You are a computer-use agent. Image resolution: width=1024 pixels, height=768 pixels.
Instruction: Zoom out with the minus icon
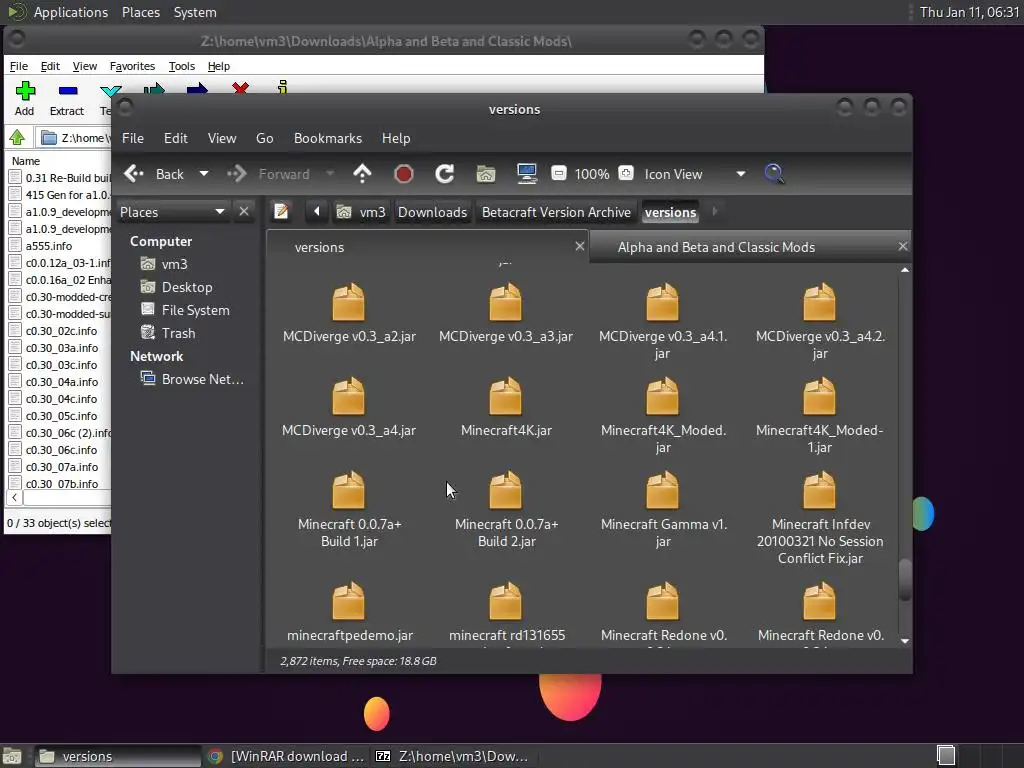[558, 174]
